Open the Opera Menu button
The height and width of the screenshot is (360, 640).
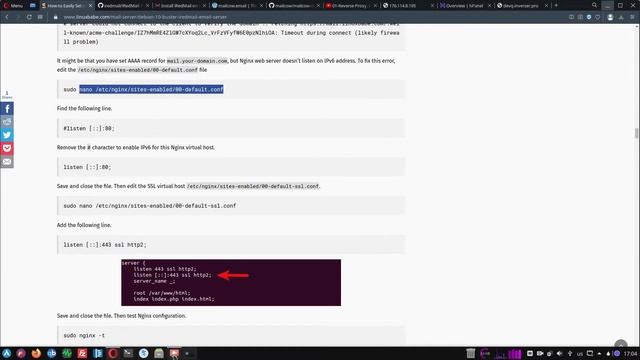13,6
